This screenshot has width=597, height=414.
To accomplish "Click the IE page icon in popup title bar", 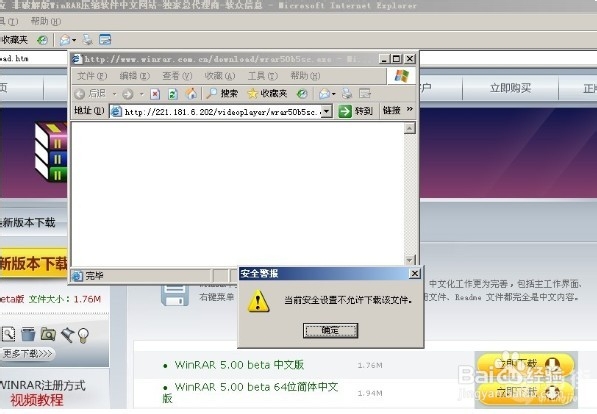I will coord(77,59).
